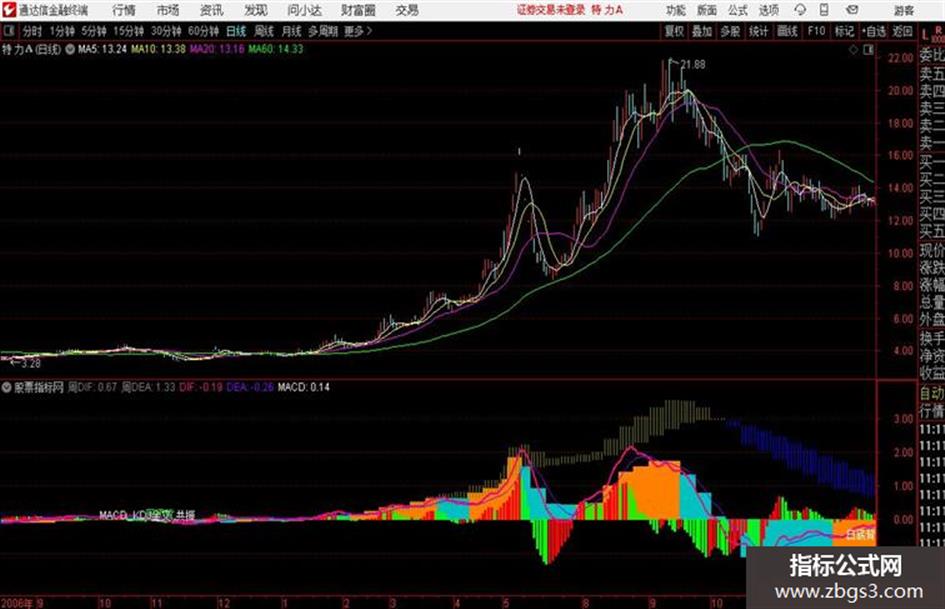This screenshot has height=609, width=945.
Task: Open the 功能 menu
Action: tap(676, 10)
